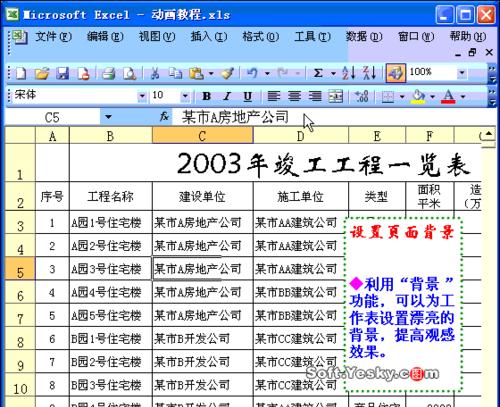Select column D header
500x407 pixels.
[301, 136]
